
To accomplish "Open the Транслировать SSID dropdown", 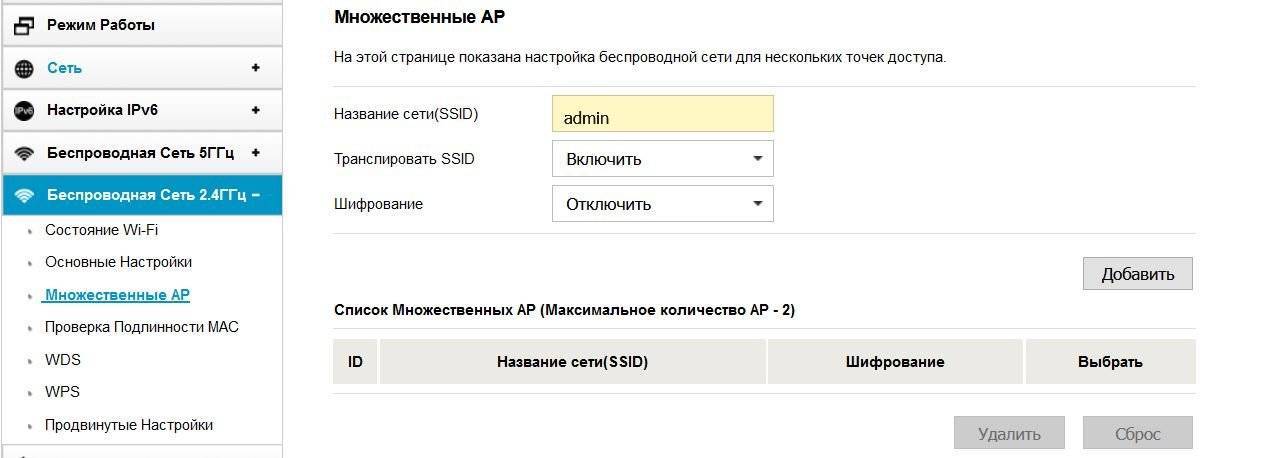I will click(x=662, y=159).
